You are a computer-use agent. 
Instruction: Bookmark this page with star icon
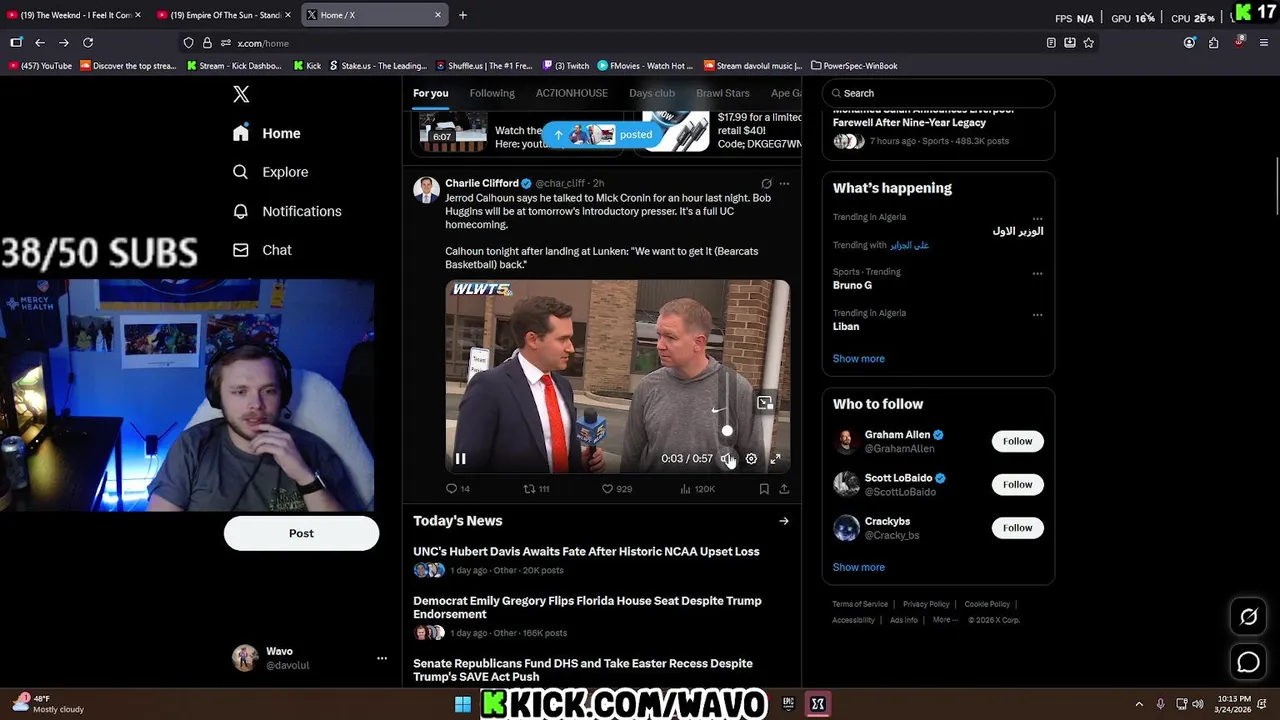1088,43
